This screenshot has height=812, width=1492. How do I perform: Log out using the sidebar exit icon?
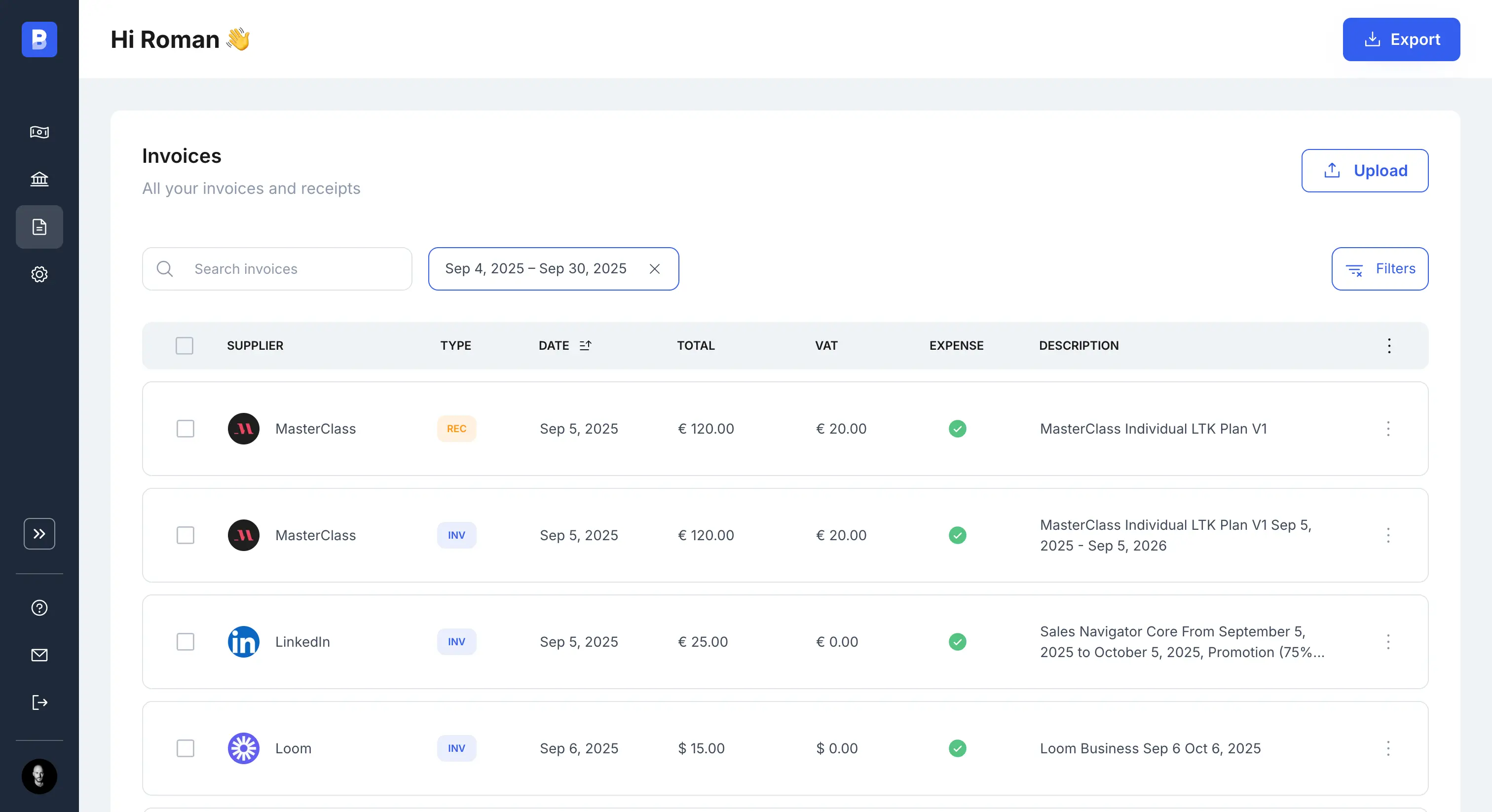coord(39,702)
